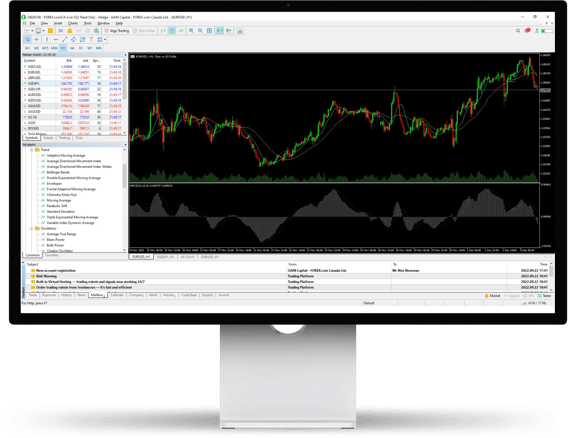The image size is (576, 438).
Task: Switch to M30 timeframe
Action: click(x=54, y=48)
